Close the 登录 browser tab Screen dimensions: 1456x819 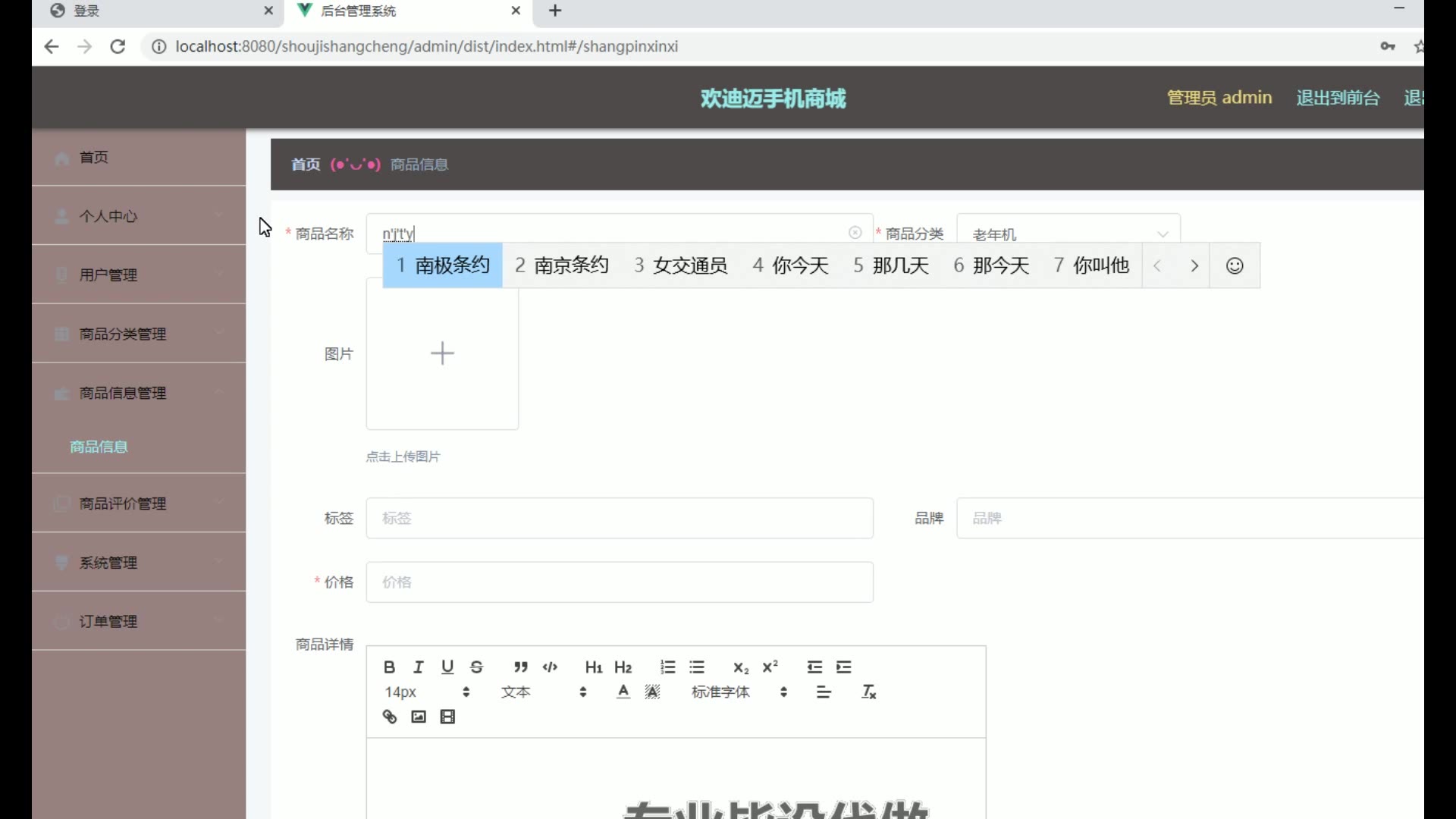(268, 11)
